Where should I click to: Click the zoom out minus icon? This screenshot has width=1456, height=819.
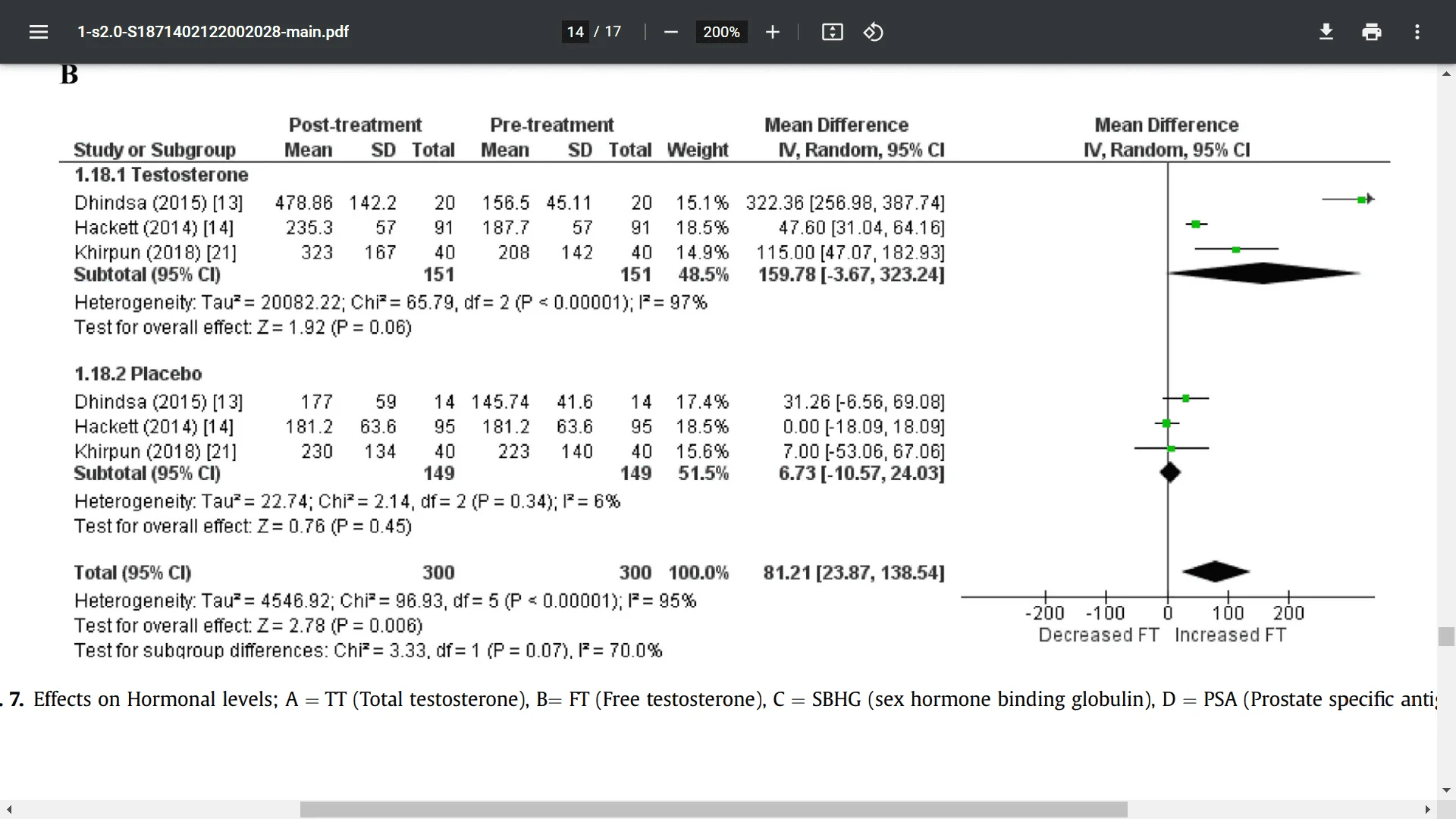coord(670,32)
